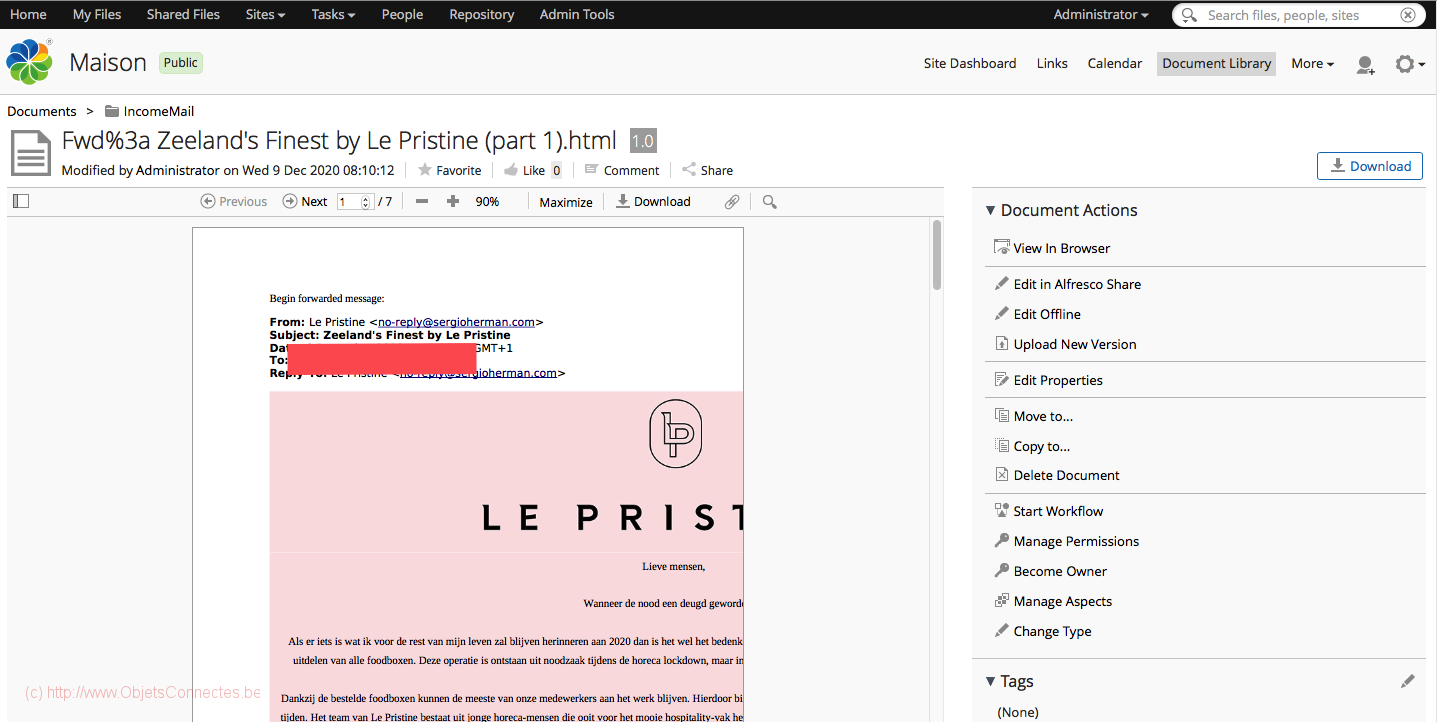The height and width of the screenshot is (722, 1437).
Task: Click the no-reply@sergioherman.com From link
Action: click(456, 322)
